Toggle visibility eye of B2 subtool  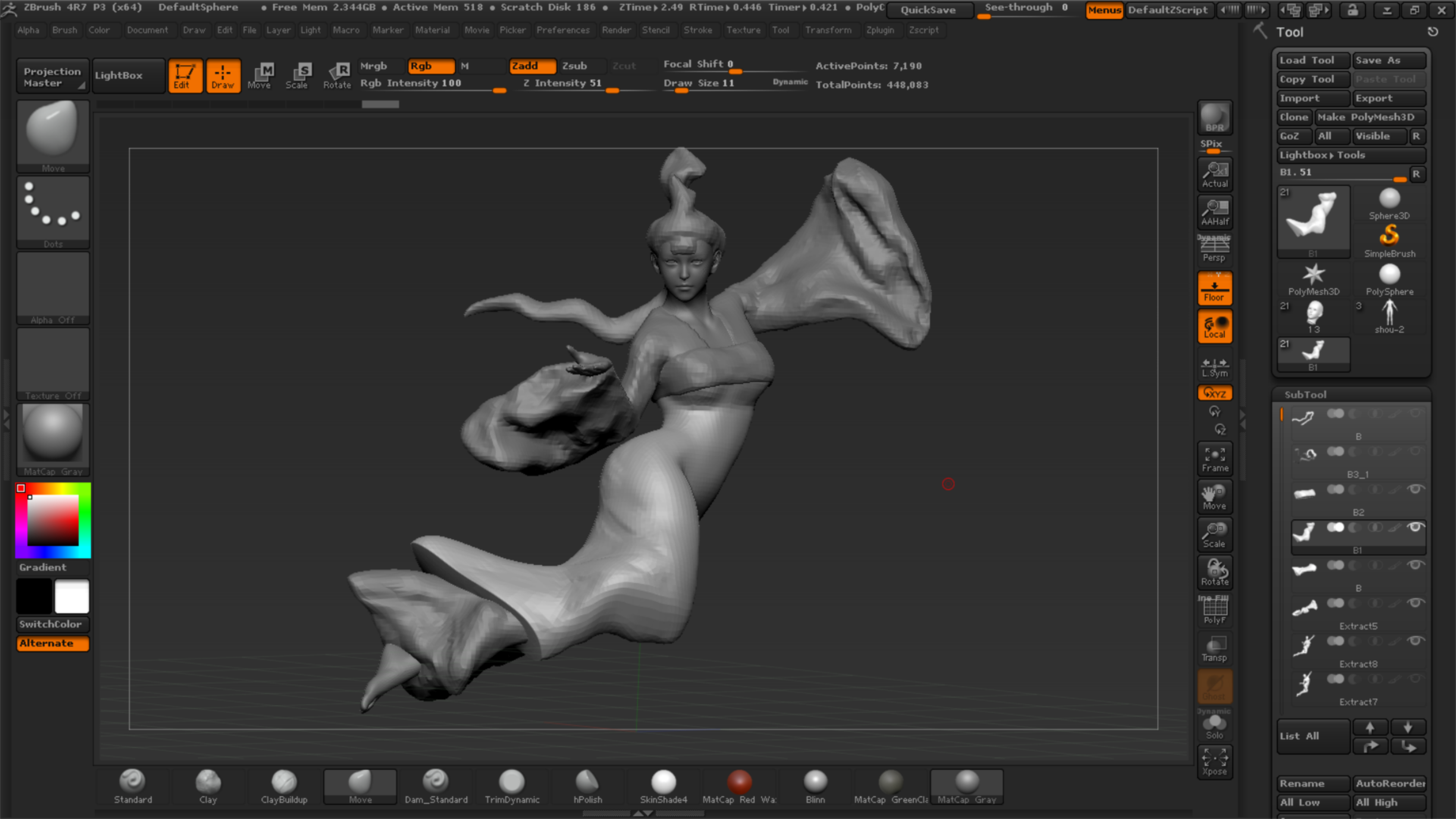coord(1415,490)
